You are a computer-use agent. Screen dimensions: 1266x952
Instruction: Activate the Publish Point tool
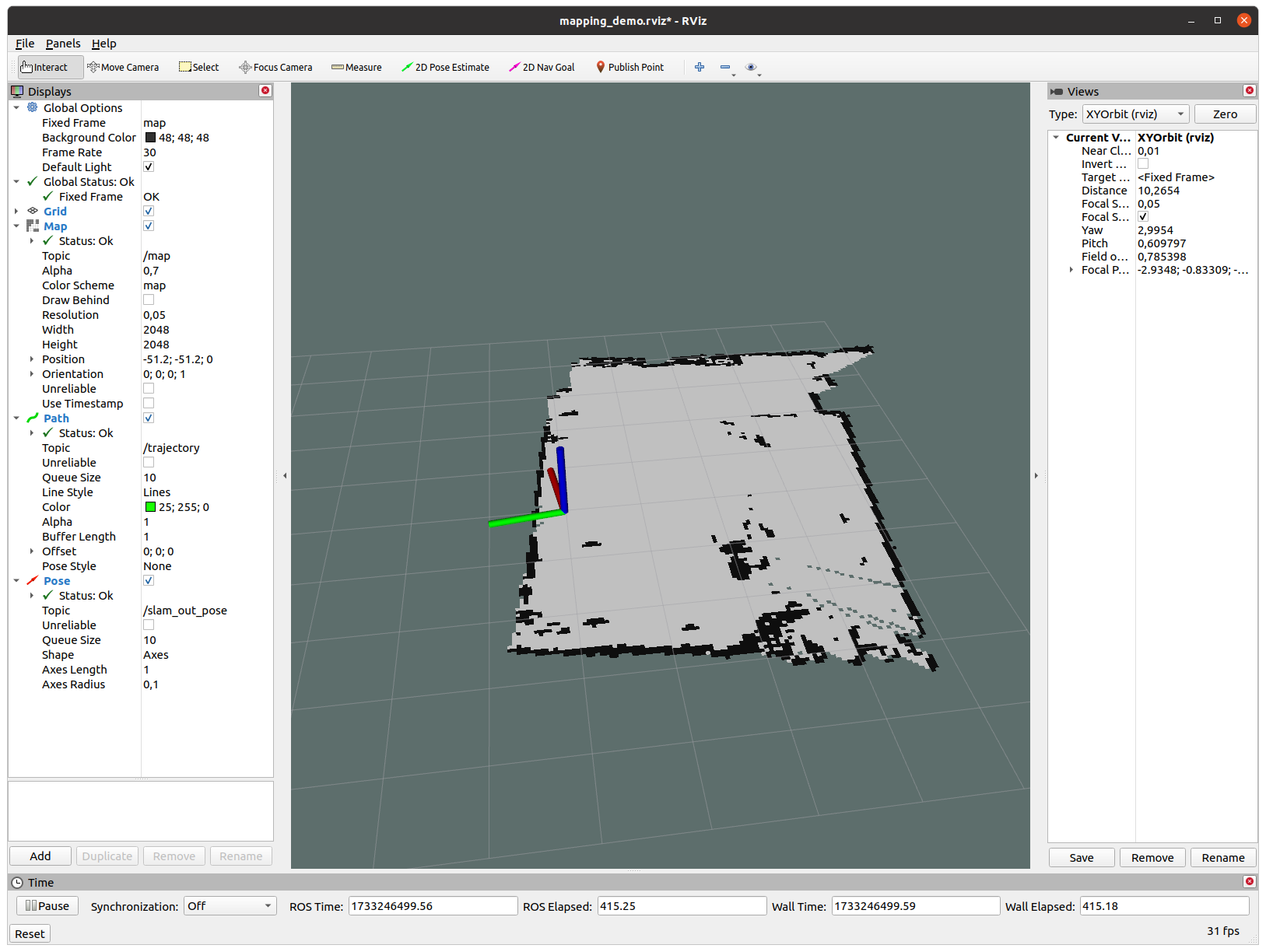(x=629, y=68)
